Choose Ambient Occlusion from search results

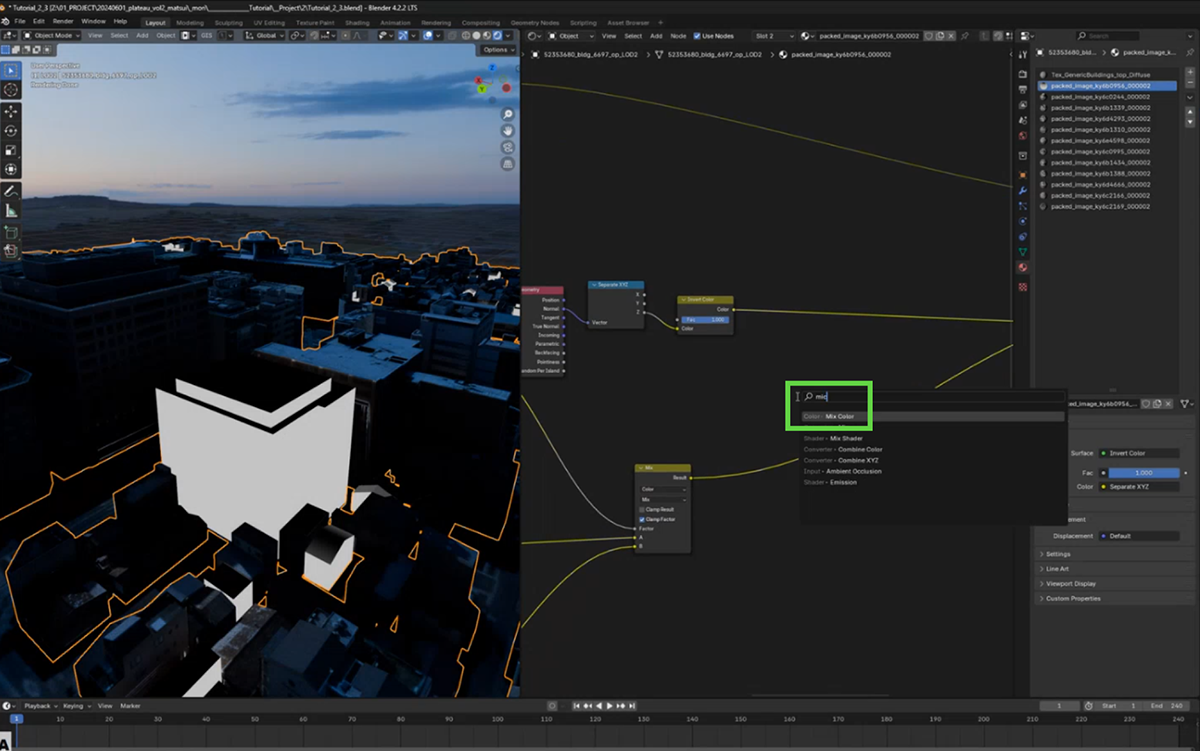(x=931, y=471)
